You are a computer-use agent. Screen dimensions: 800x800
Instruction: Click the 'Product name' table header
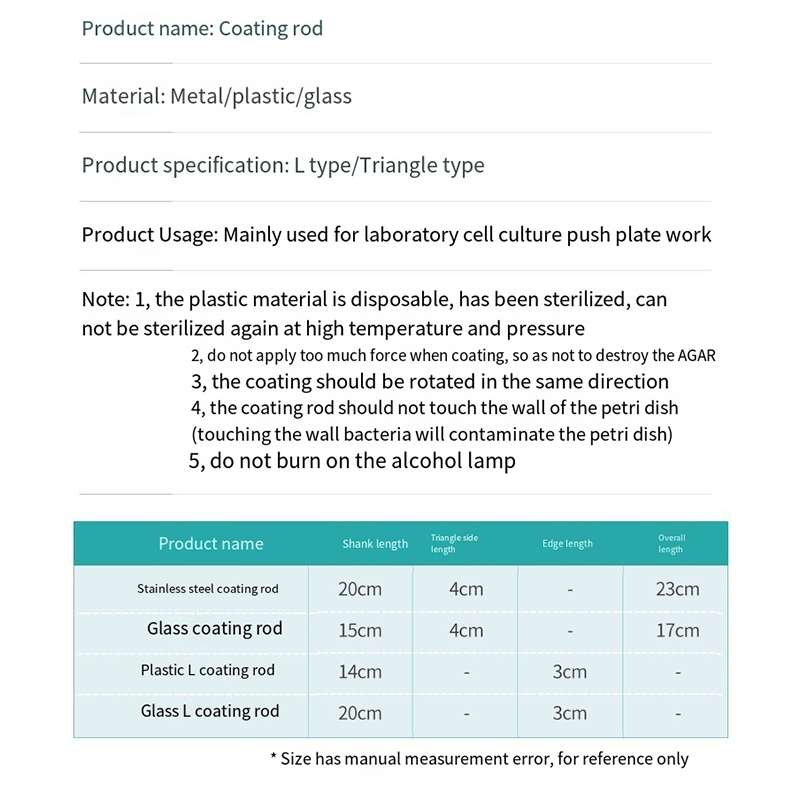(x=210, y=544)
